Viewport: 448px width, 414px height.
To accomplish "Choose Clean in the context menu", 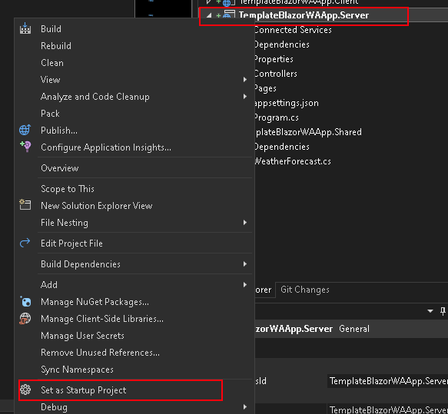I will (52, 63).
